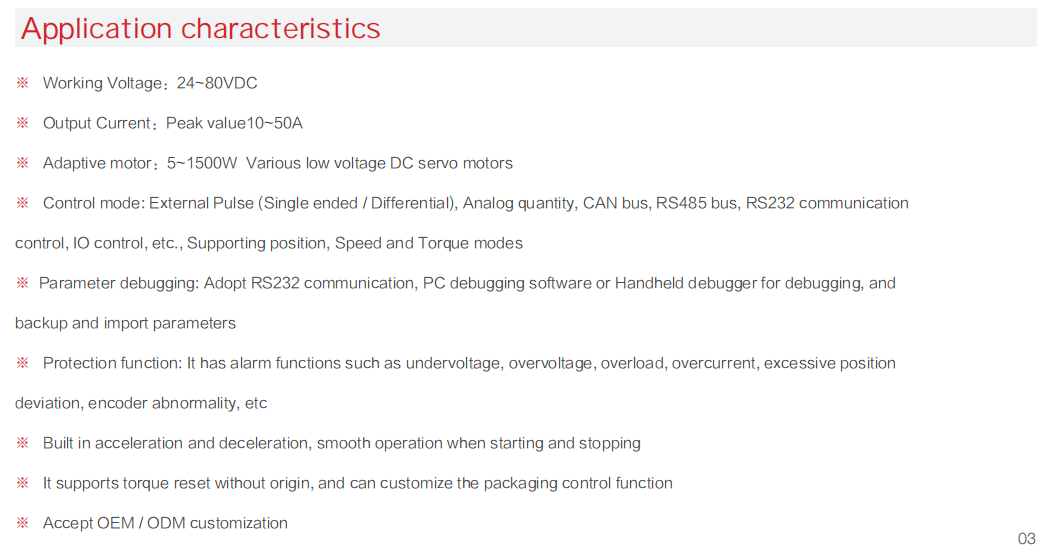Click the Speed and Torque modes text

428,243
